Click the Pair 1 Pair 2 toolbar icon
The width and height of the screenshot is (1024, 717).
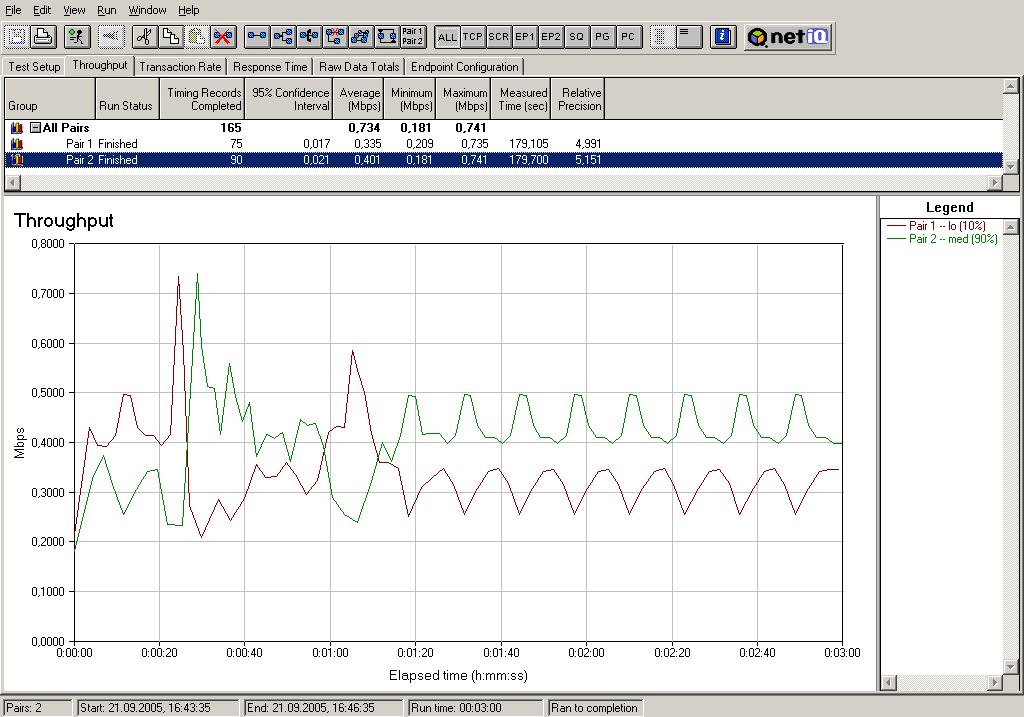(x=412, y=37)
